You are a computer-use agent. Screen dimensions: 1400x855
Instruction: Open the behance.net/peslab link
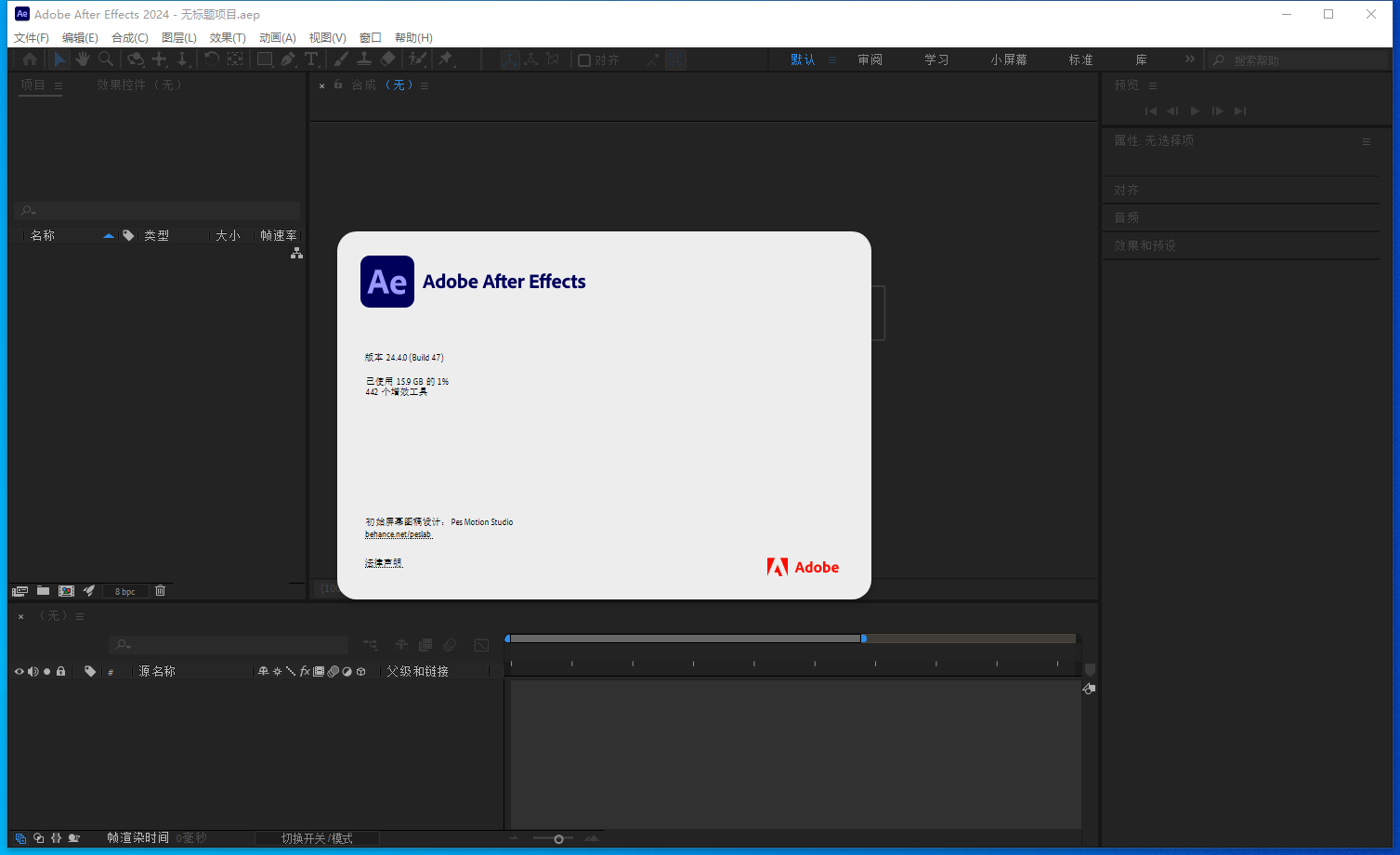pyautogui.click(x=399, y=534)
